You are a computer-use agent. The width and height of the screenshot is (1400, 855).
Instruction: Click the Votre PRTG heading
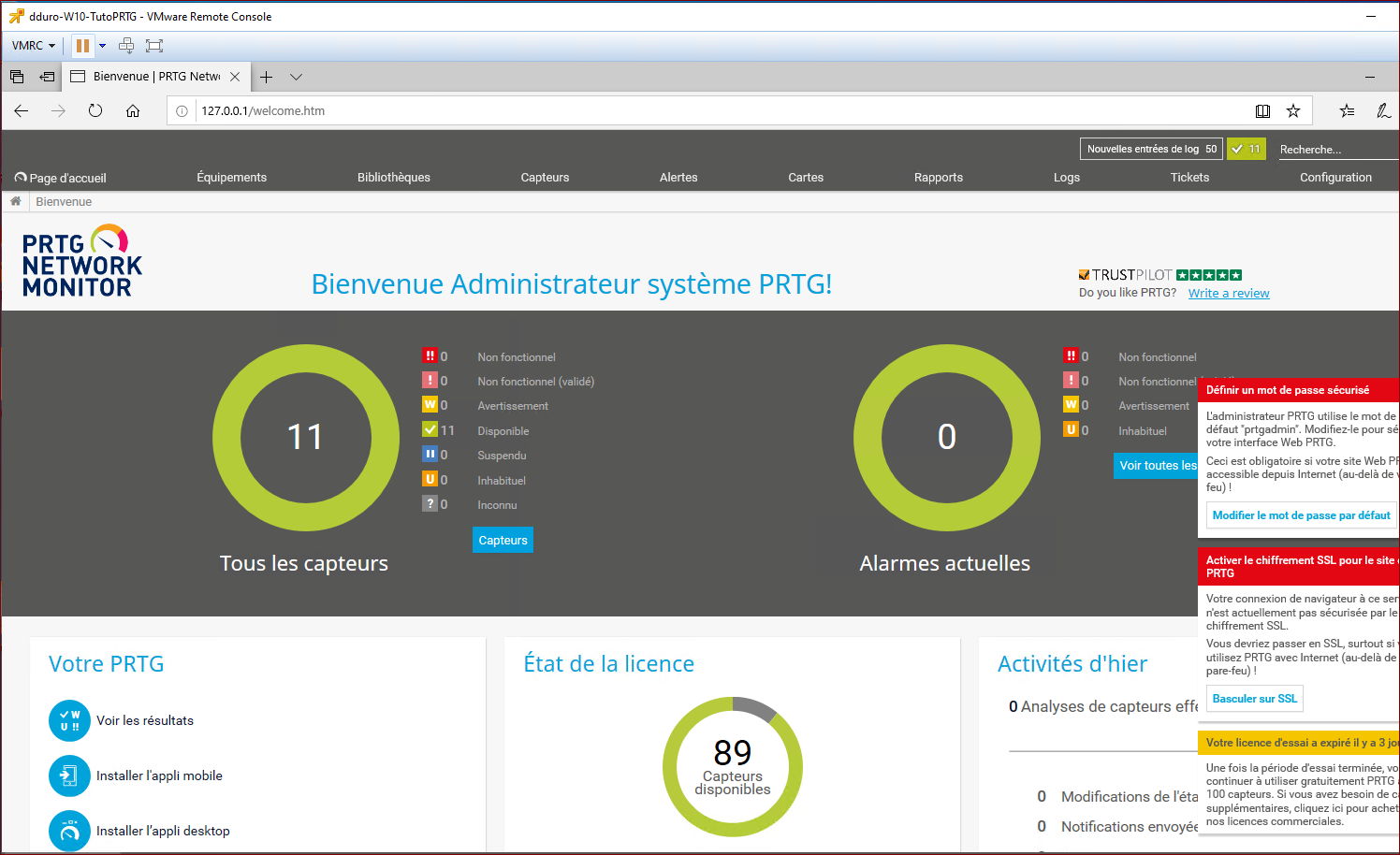(x=107, y=664)
